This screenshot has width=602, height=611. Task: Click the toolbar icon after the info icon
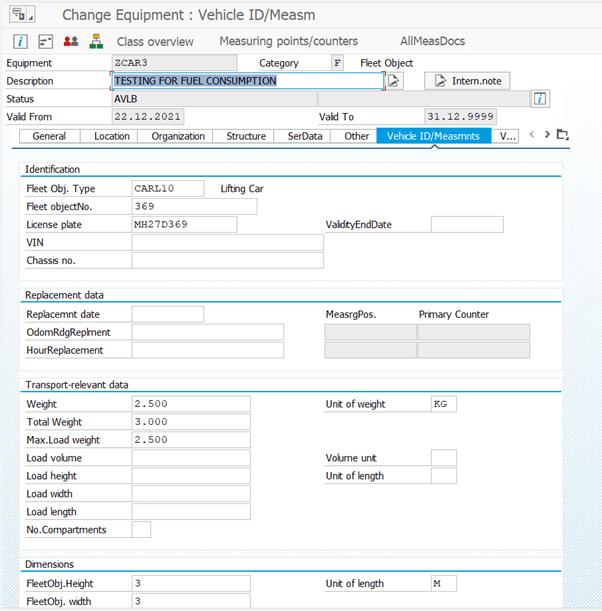[46, 41]
